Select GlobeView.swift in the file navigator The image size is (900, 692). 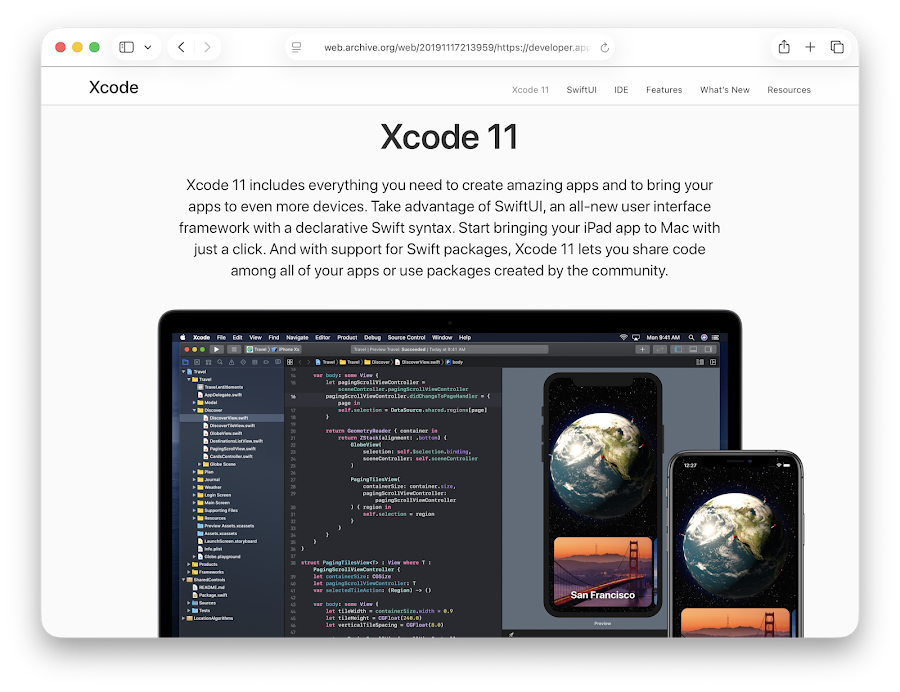[223, 433]
